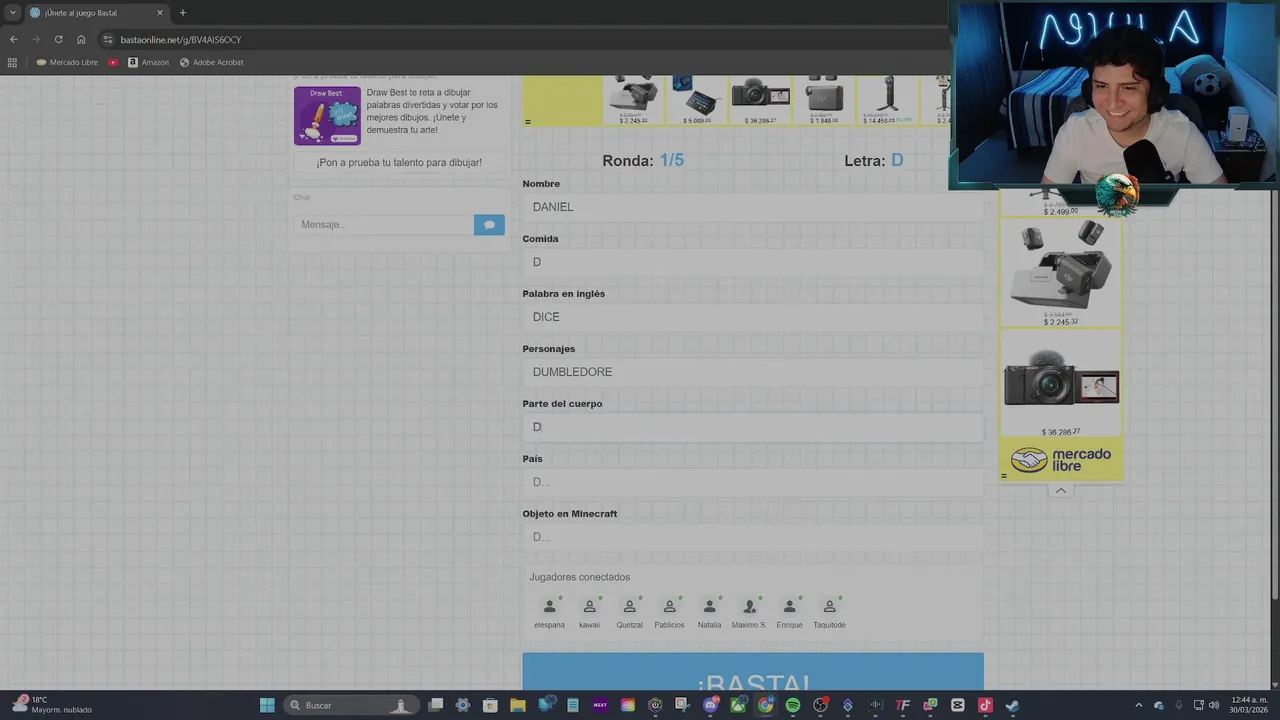Open Amazon bookmark
1280x720 pixels.
[x=148, y=62]
